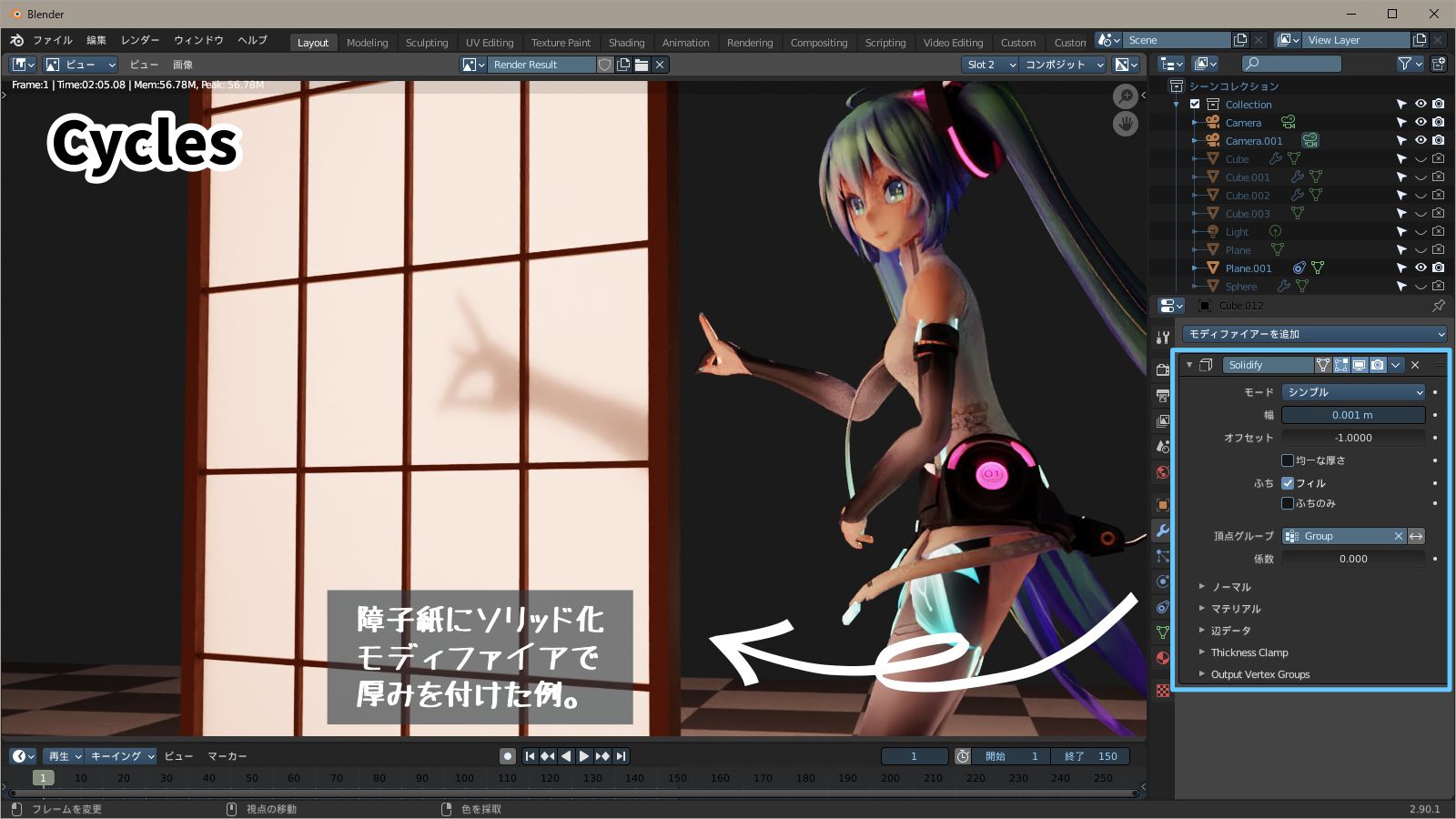The height and width of the screenshot is (819, 1456).
Task: Click the zoom magnifier gizmo in viewer
Action: (x=1126, y=96)
